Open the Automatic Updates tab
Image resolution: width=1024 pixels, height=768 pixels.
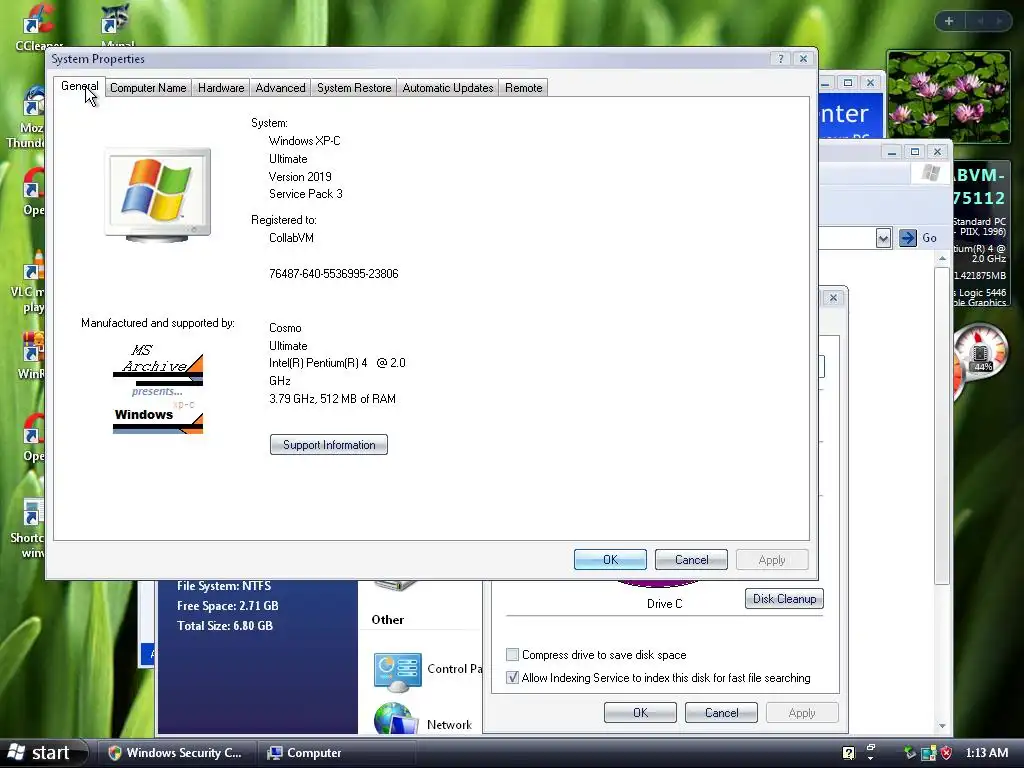click(447, 88)
